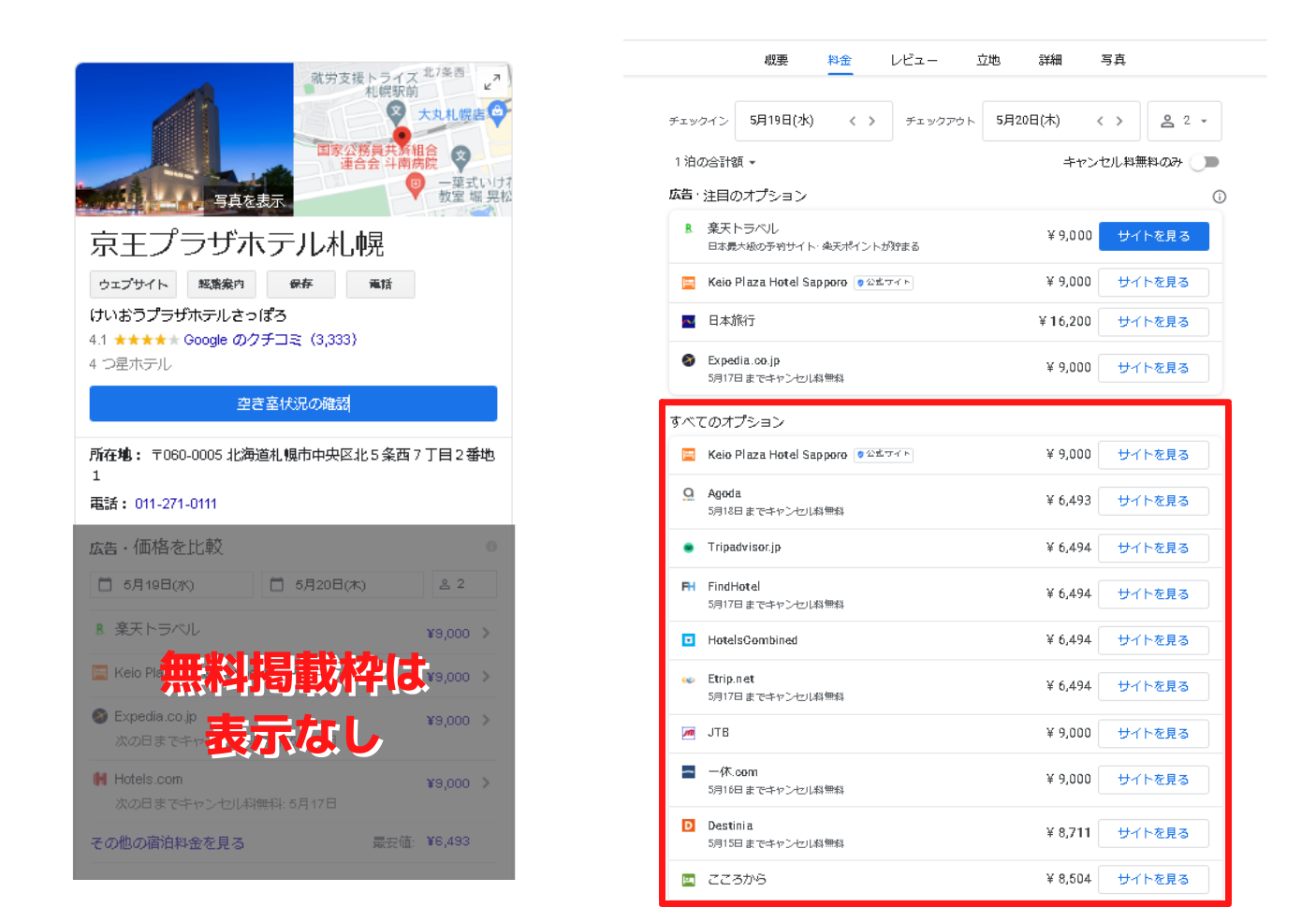Viewport: 1316px width, 922px height.
Task: Click the Agoda logo icon
Action: point(688,493)
